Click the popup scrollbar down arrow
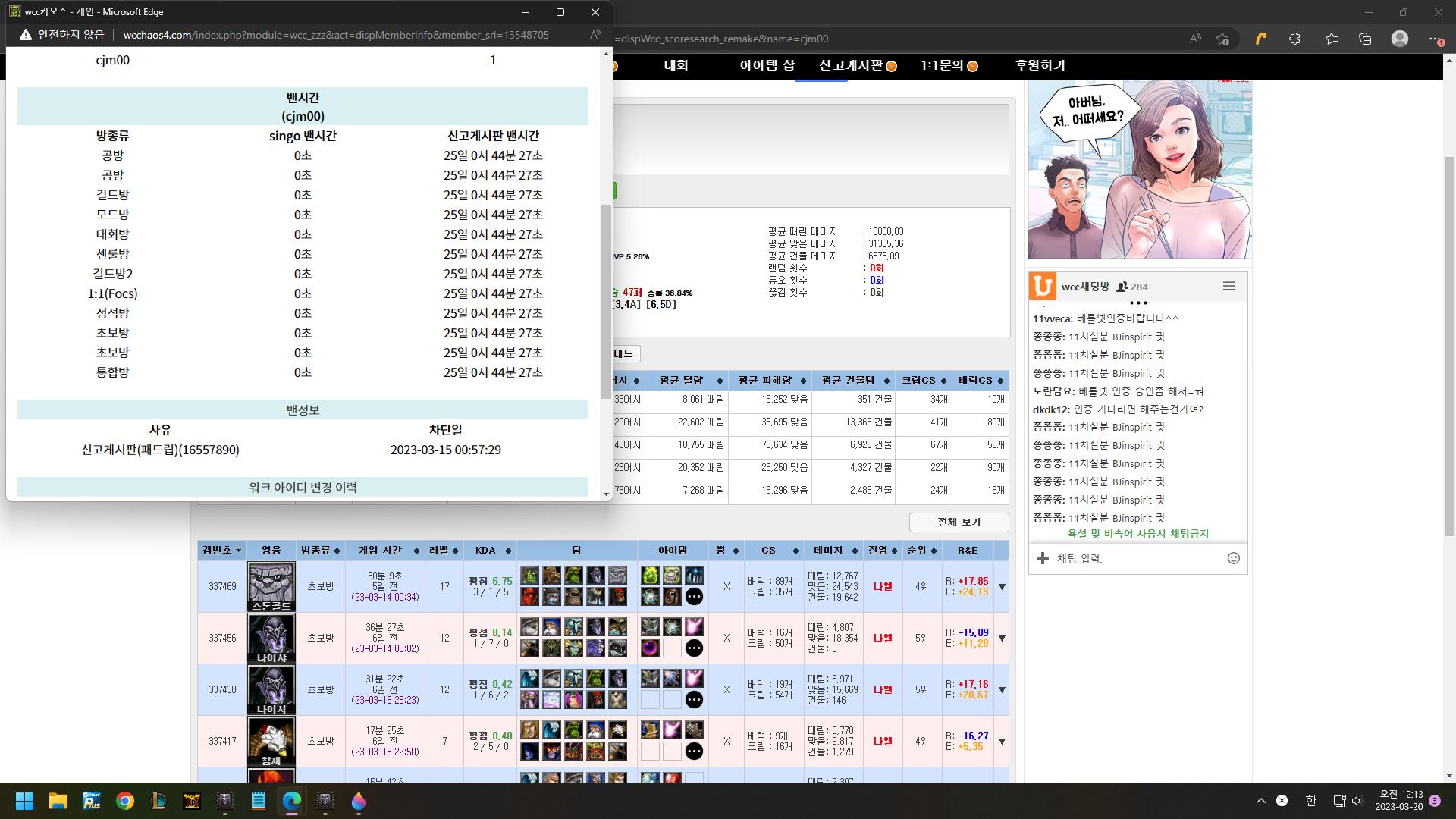The width and height of the screenshot is (1456, 819). tap(606, 494)
